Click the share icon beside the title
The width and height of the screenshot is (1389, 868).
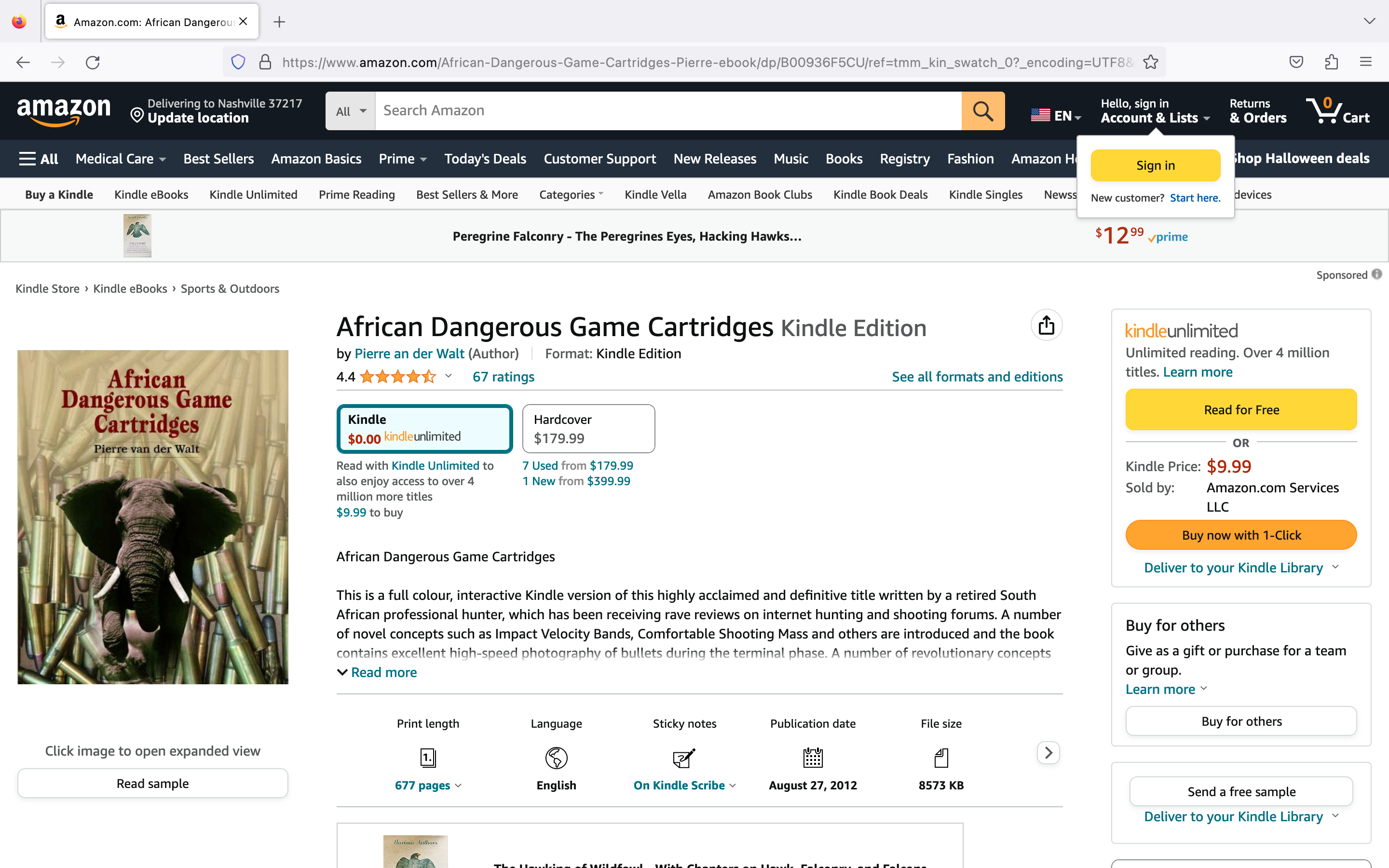click(1047, 325)
